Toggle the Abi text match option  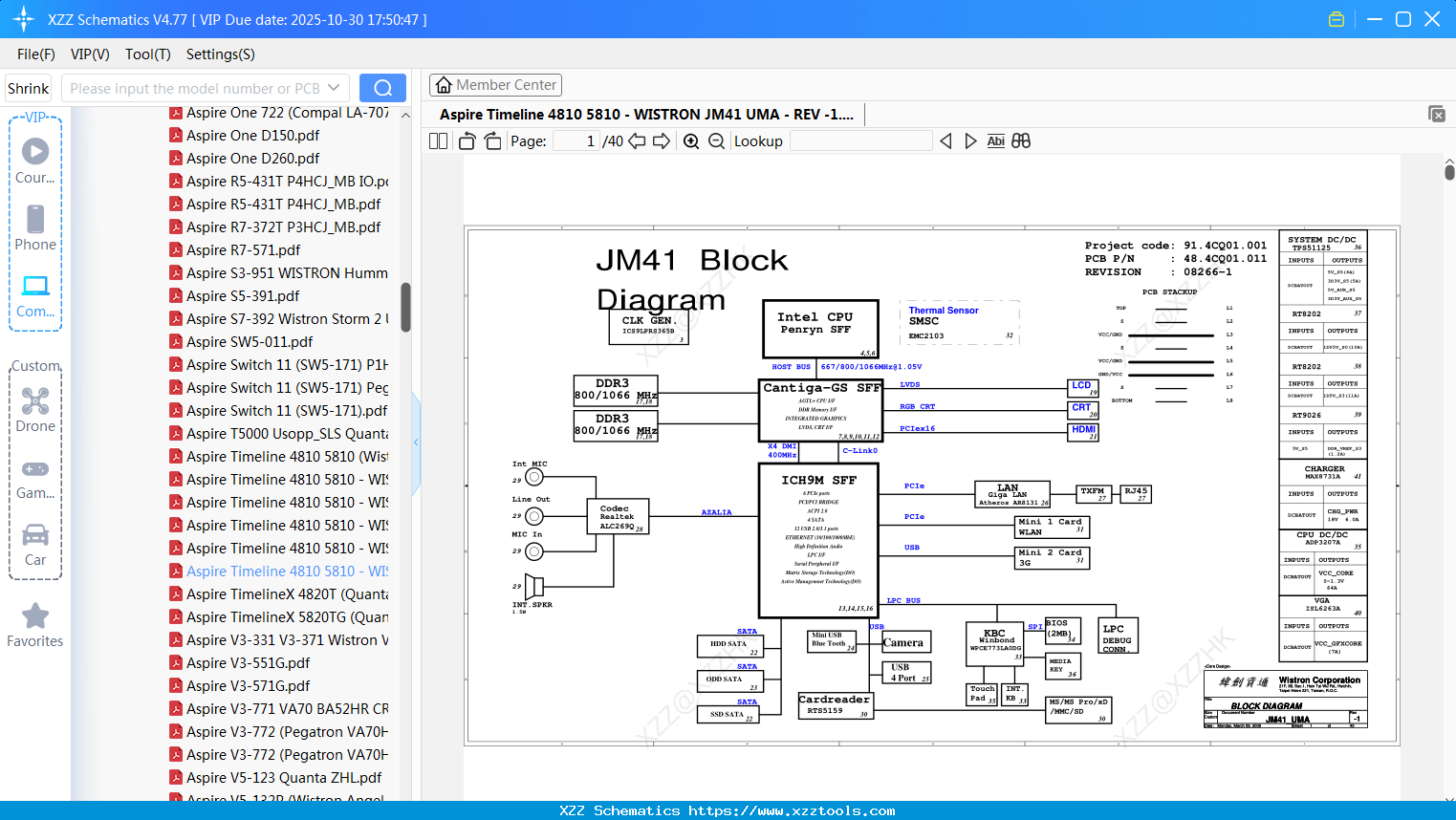(x=995, y=141)
